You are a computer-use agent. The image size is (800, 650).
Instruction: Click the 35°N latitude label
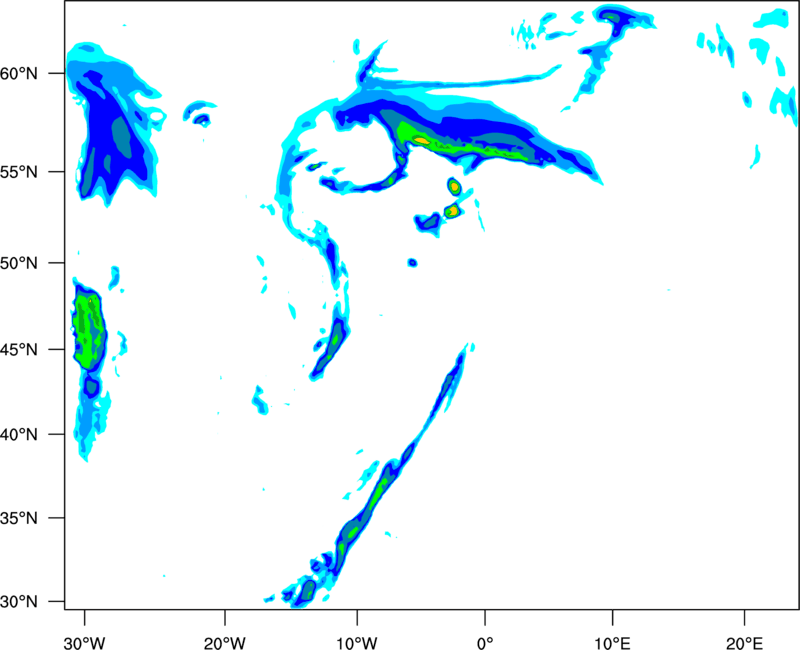click(19, 518)
